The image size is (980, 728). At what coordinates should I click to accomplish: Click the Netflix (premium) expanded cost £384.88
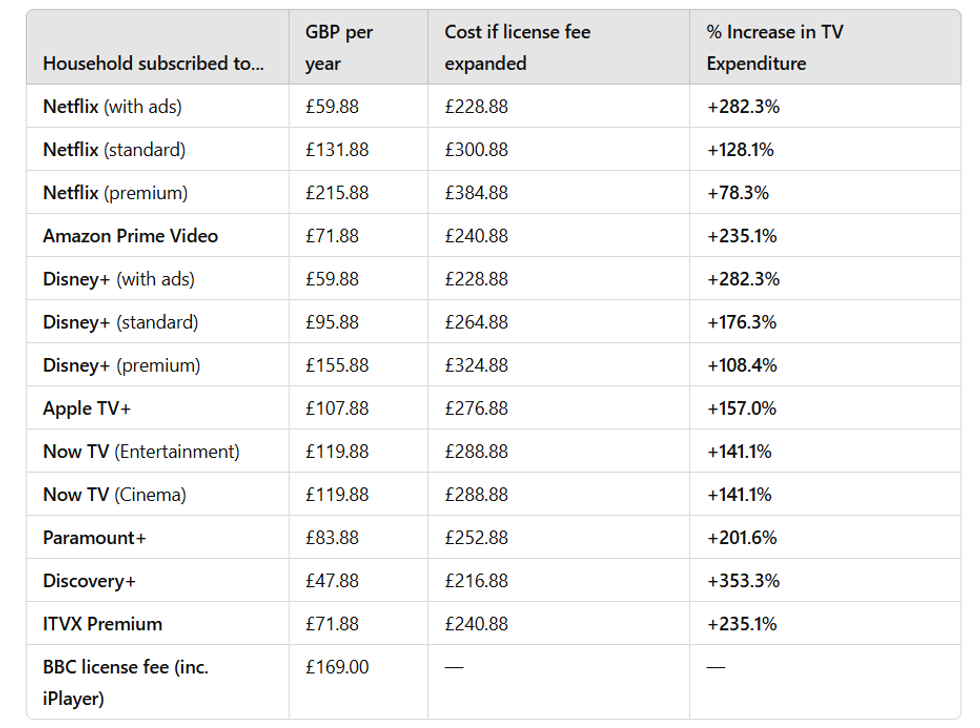pos(476,192)
